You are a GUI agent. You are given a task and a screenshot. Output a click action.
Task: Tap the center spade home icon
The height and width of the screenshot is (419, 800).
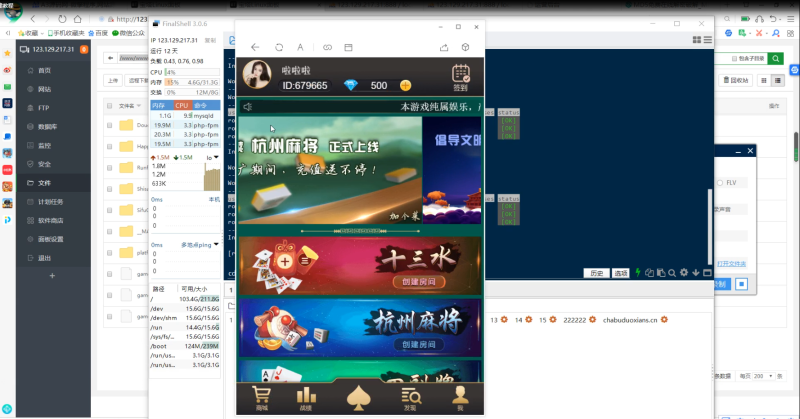[359, 399]
